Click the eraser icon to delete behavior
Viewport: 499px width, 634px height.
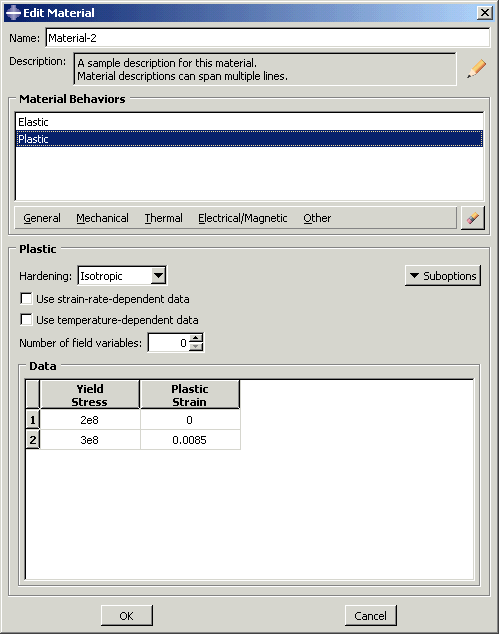[x=473, y=218]
